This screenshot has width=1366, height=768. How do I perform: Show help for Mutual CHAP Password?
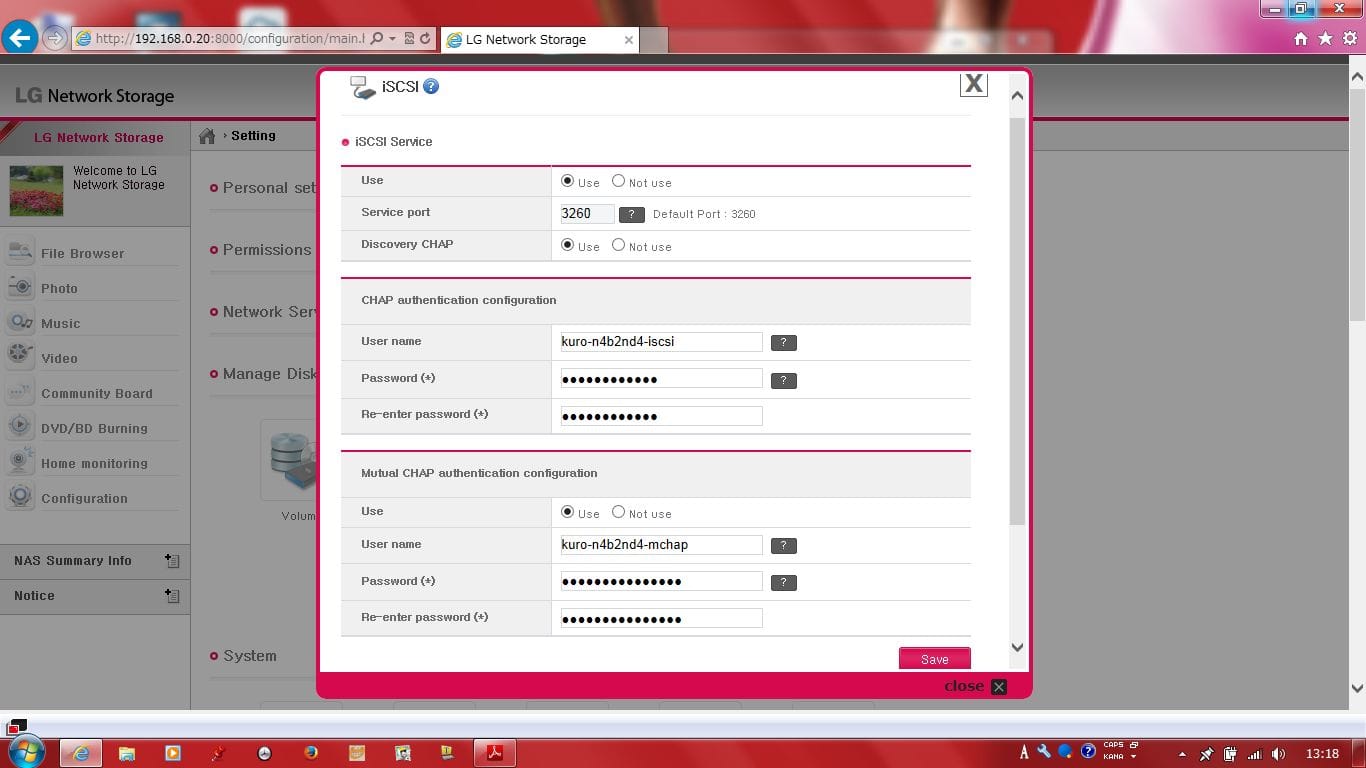coord(783,582)
